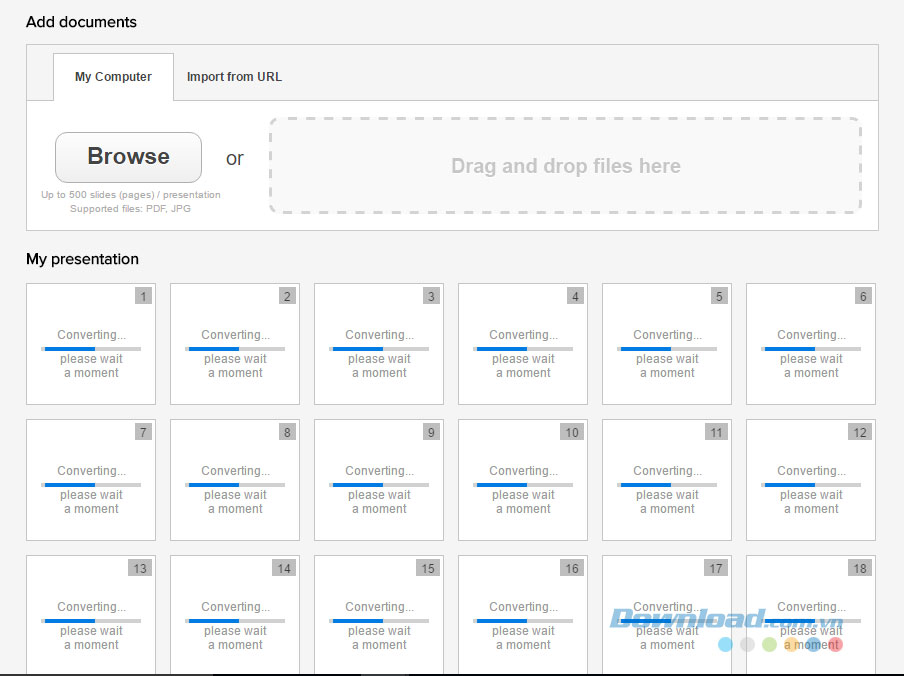Image resolution: width=904 pixels, height=676 pixels.
Task: Open the Import from URL tab
Action: click(x=234, y=77)
